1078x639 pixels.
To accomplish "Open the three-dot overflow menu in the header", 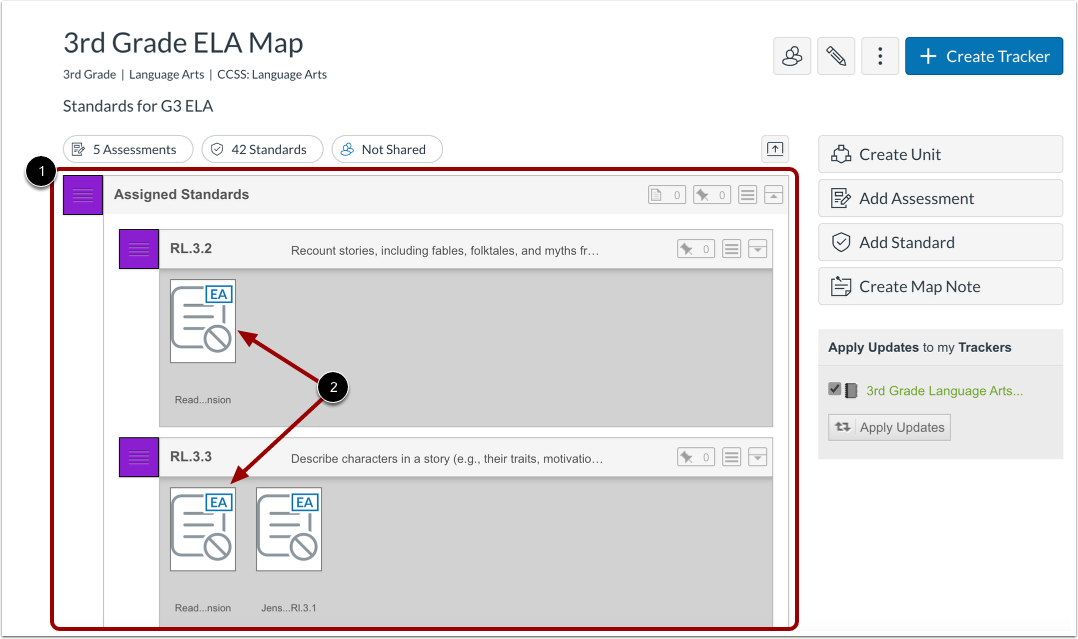I will tap(880, 56).
